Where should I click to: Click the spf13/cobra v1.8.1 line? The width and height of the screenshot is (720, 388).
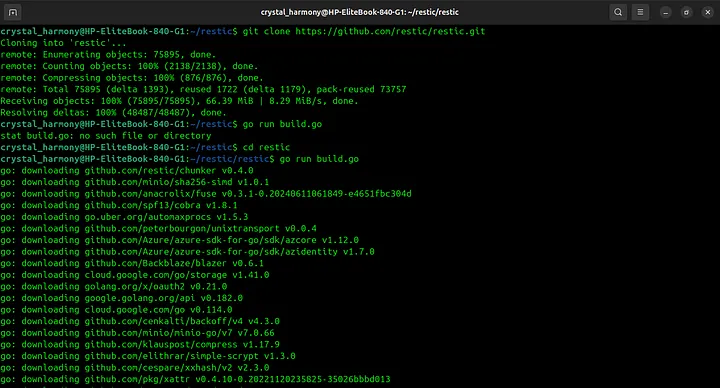point(118,205)
